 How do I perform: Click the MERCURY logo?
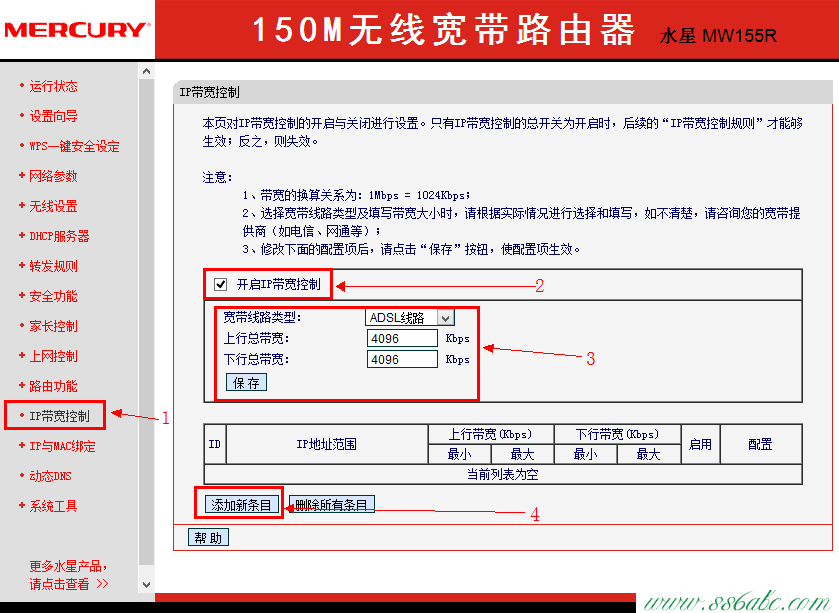(x=77, y=30)
